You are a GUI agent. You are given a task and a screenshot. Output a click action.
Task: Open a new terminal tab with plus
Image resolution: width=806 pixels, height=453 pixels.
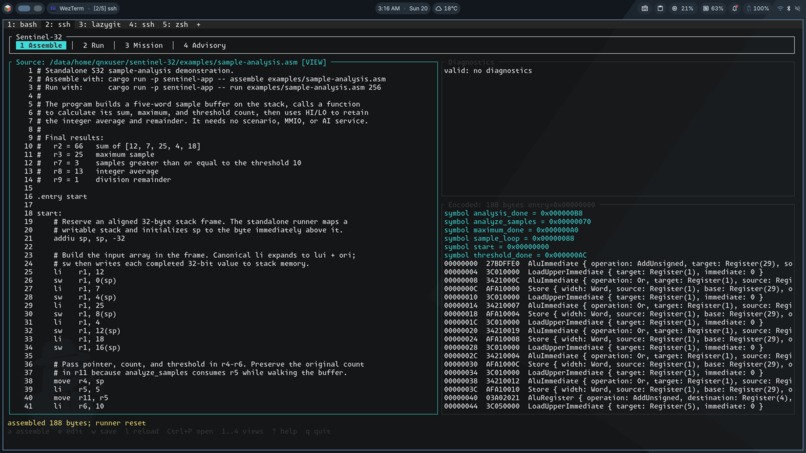coord(198,24)
